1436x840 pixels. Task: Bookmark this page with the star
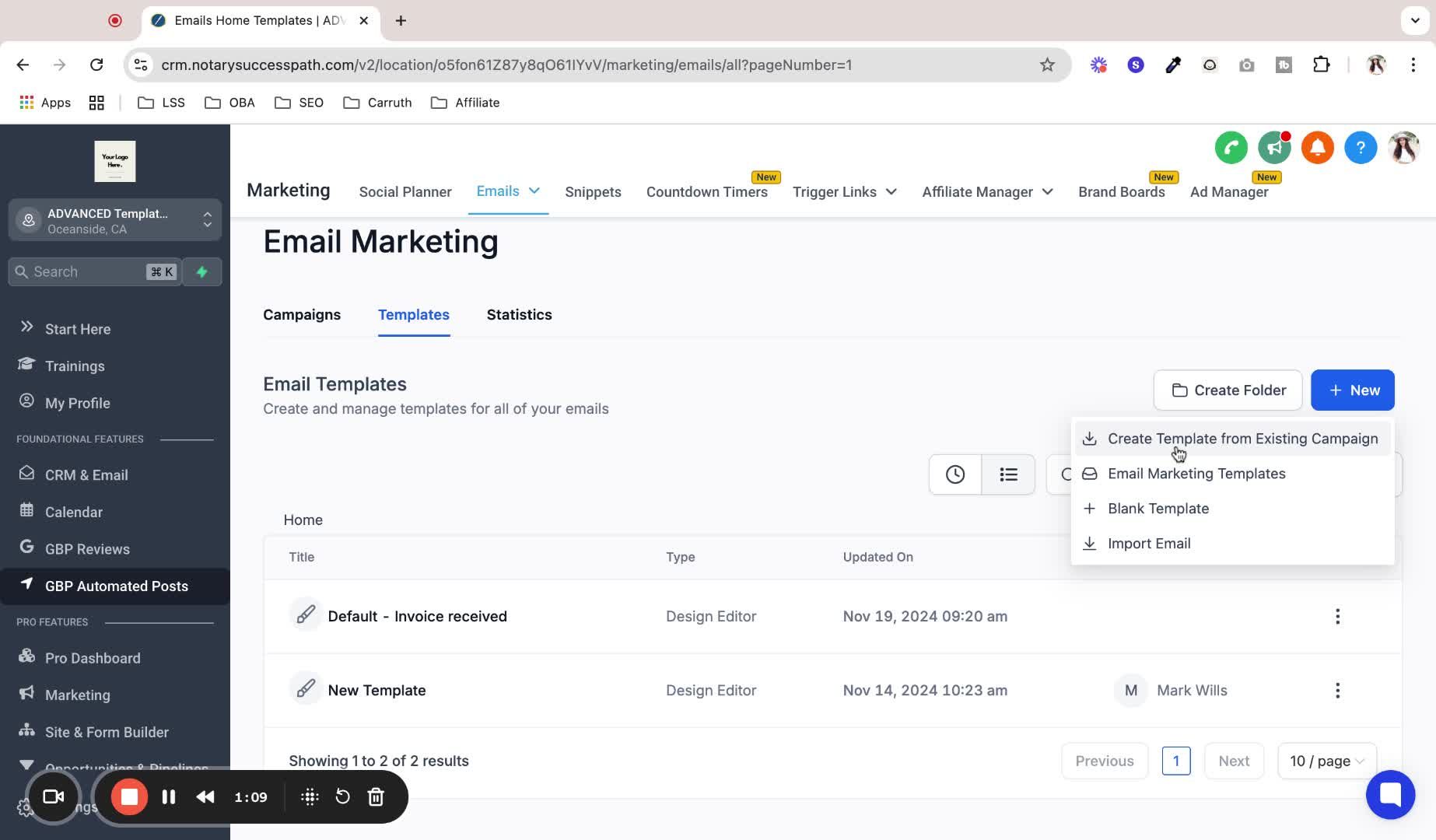pyautogui.click(x=1047, y=65)
